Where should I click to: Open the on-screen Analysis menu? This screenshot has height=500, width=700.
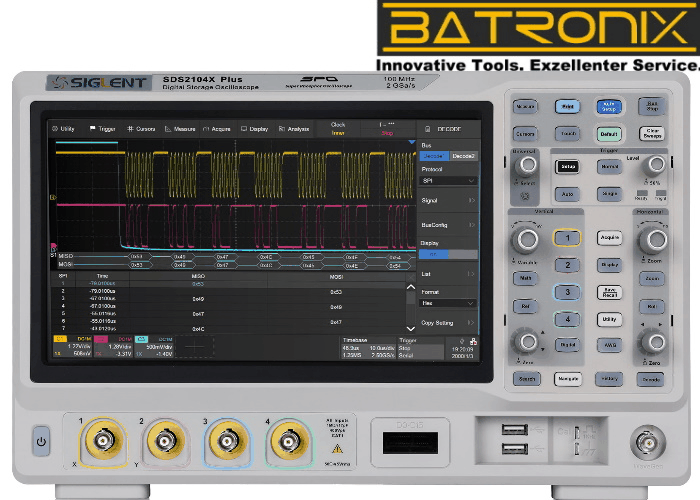pos(294,129)
